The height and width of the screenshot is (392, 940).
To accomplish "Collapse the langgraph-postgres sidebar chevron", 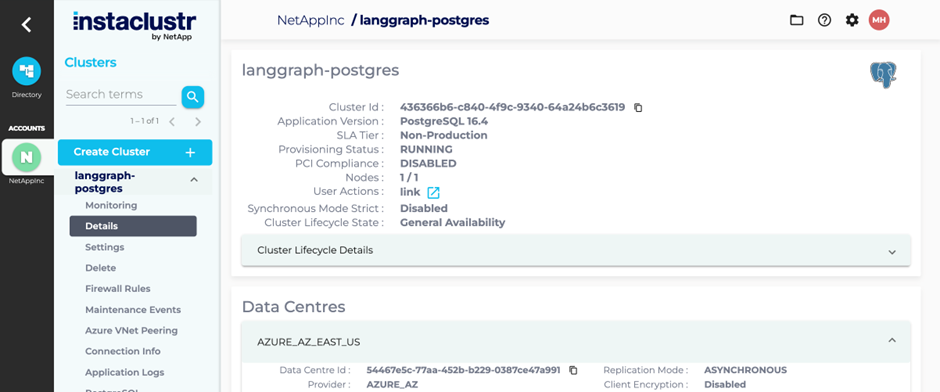I will [194, 179].
